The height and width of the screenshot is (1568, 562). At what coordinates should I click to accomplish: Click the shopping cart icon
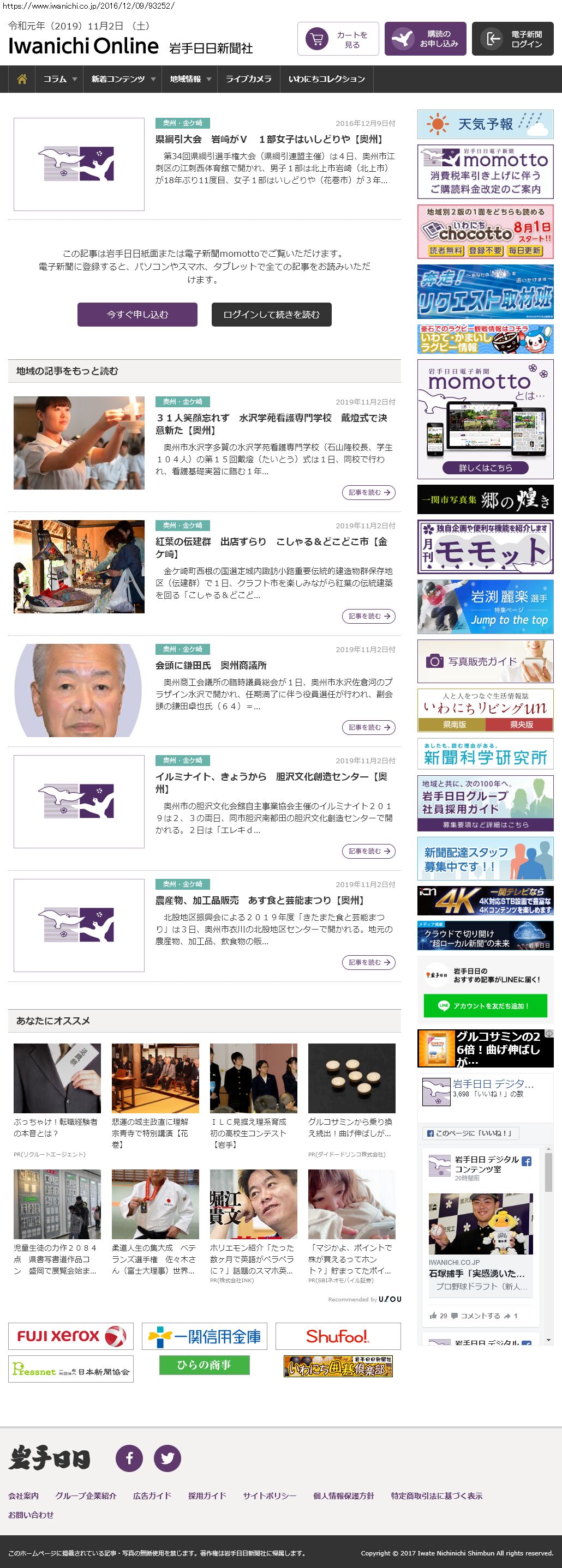(316, 39)
